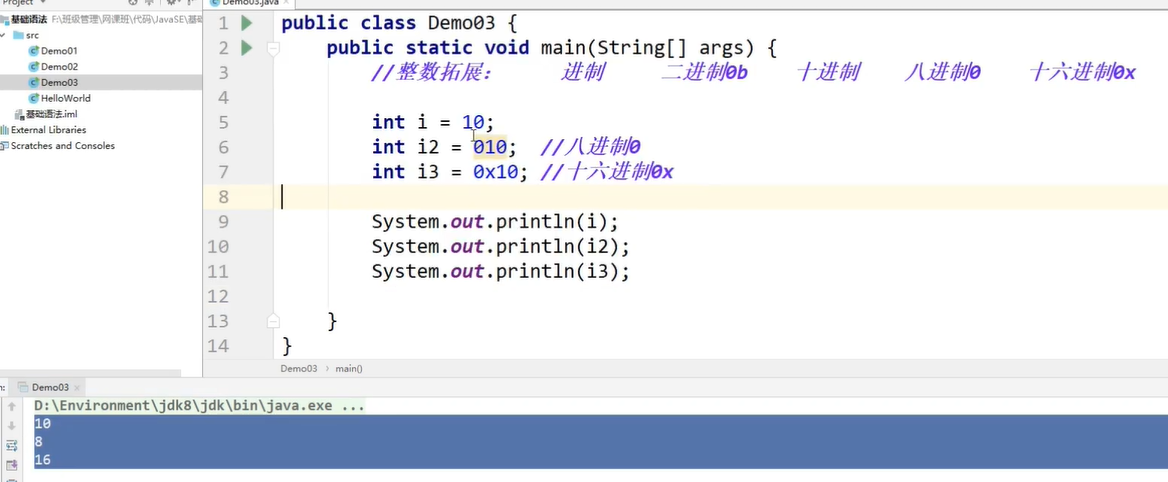Click the java.exe command line in console
1168x482 pixels.
click(199, 406)
